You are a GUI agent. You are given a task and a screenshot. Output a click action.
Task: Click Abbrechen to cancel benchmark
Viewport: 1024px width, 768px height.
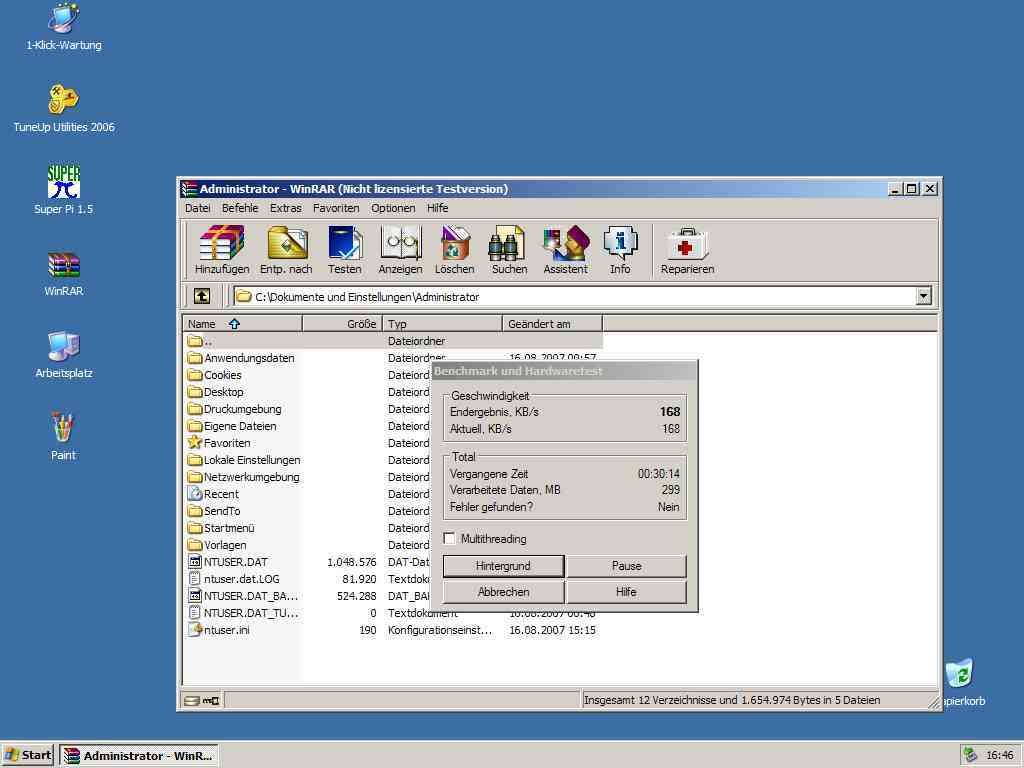click(503, 592)
